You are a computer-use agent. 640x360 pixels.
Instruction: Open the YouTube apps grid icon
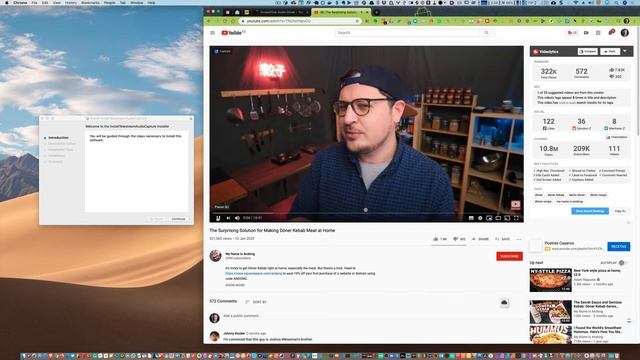click(x=598, y=33)
